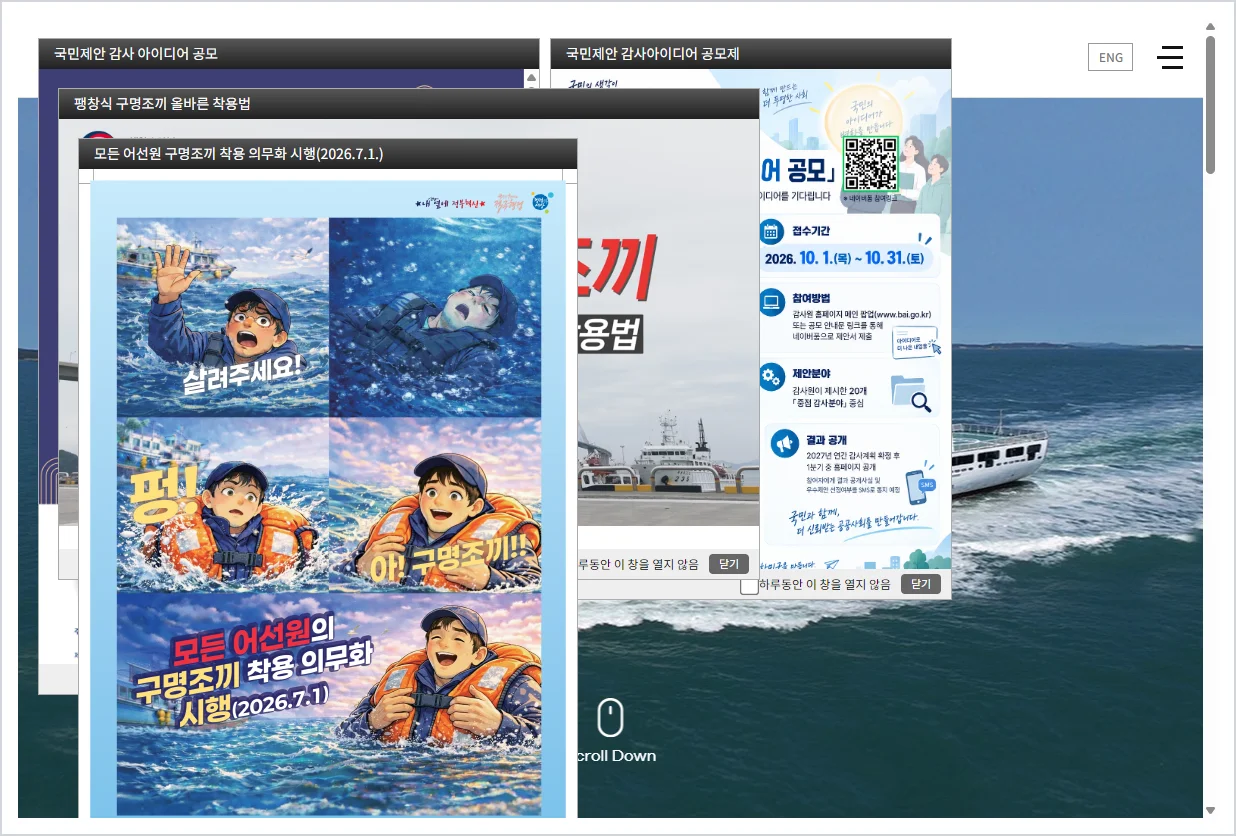The width and height of the screenshot is (1236, 836).
Task: Click the 아이디어로 cursor graphic in 참여방법 card
Action: click(917, 342)
